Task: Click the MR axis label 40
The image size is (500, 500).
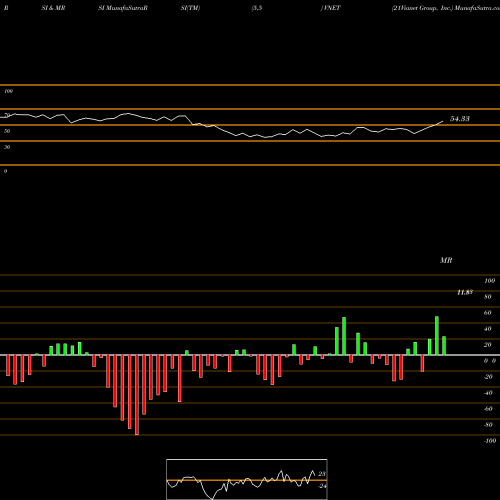Action: coord(488,329)
